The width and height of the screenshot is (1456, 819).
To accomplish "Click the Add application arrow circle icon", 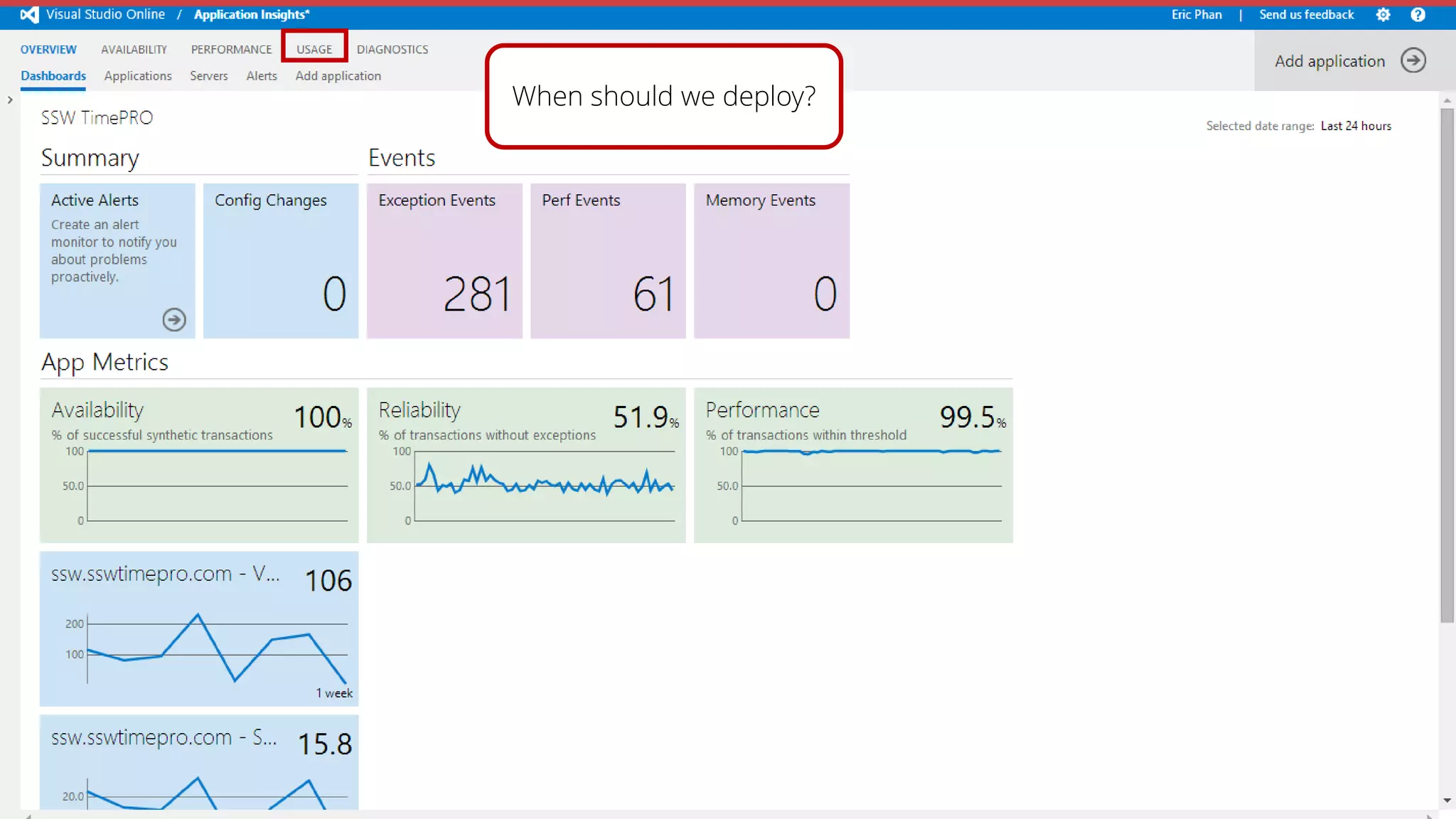I will coord(1413,61).
